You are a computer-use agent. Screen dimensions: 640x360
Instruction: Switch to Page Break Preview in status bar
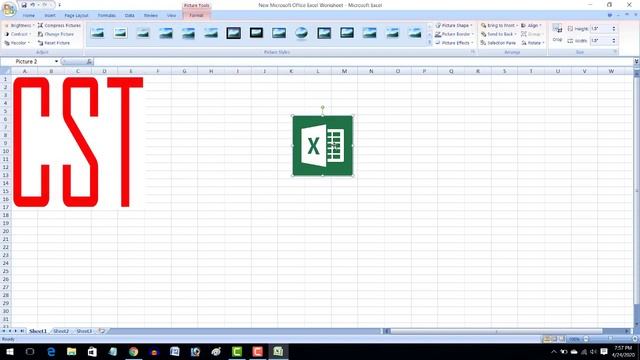pyautogui.click(x=562, y=339)
